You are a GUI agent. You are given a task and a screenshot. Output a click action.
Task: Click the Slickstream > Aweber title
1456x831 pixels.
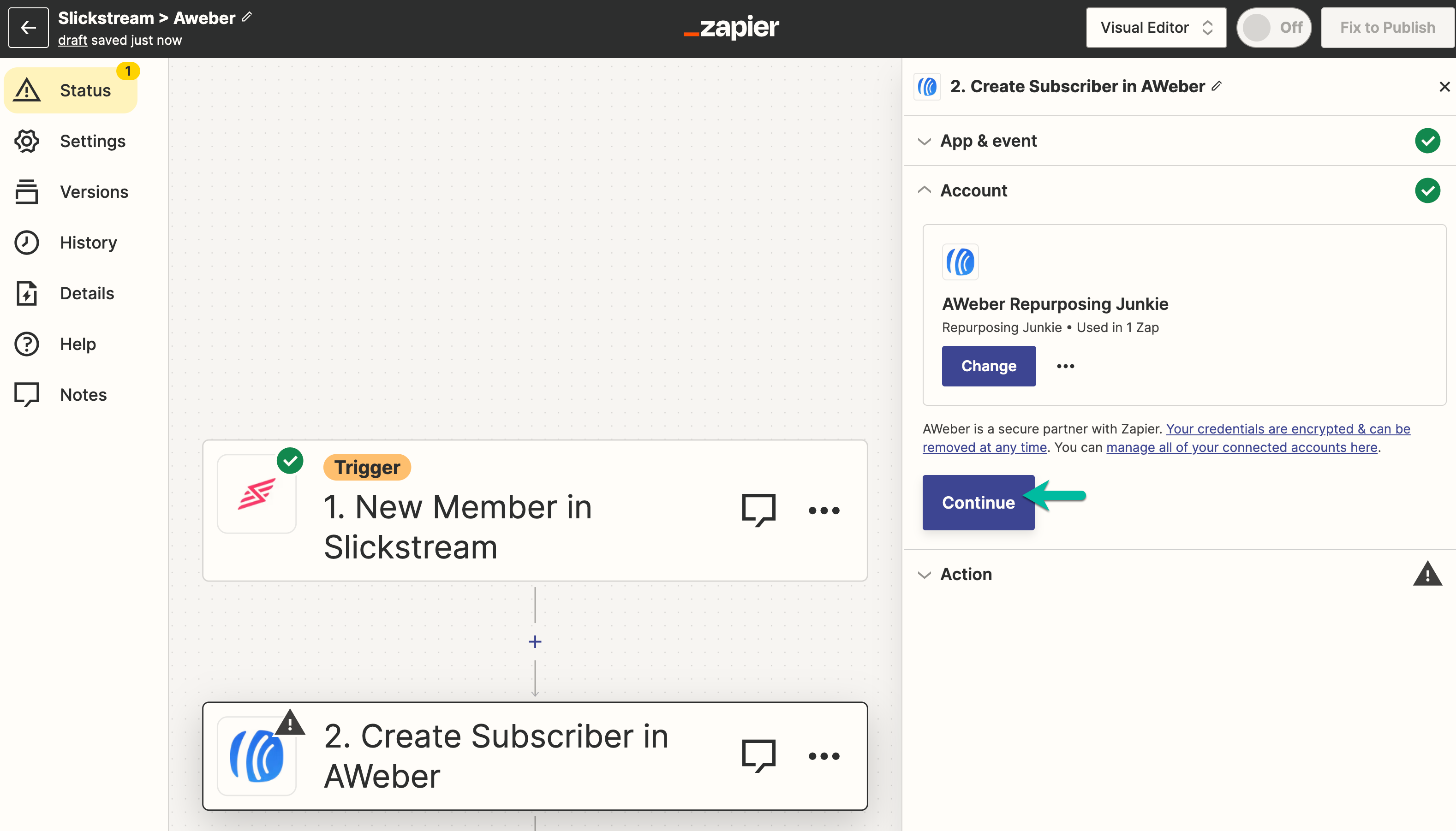point(147,18)
